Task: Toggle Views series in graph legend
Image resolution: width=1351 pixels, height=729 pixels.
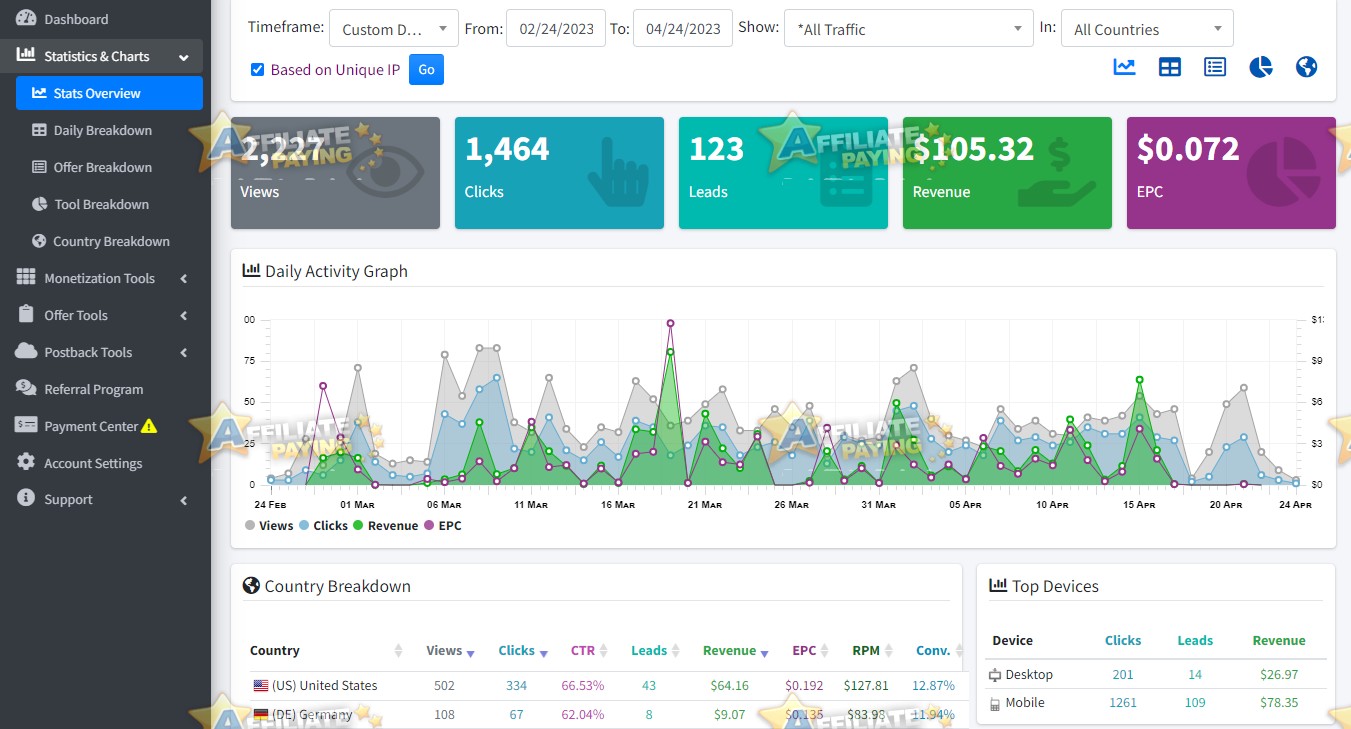Action: click(269, 525)
